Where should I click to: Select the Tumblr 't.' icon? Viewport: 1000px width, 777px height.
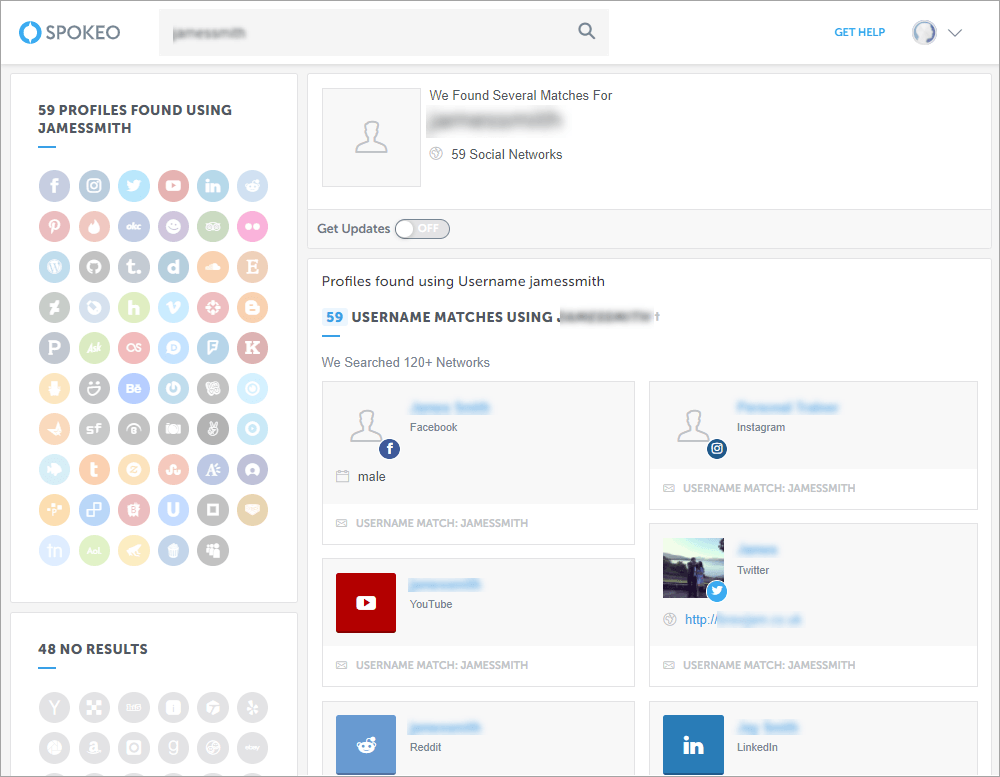(x=134, y=267)
